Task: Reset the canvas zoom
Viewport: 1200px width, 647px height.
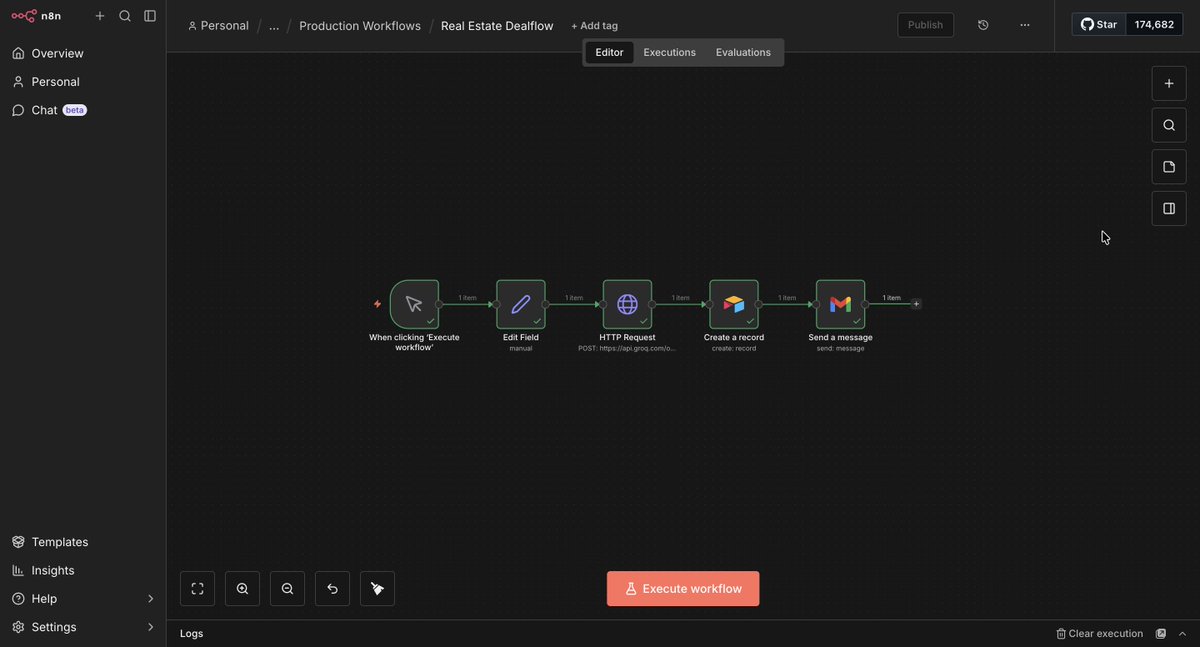Action: point(332,589)
